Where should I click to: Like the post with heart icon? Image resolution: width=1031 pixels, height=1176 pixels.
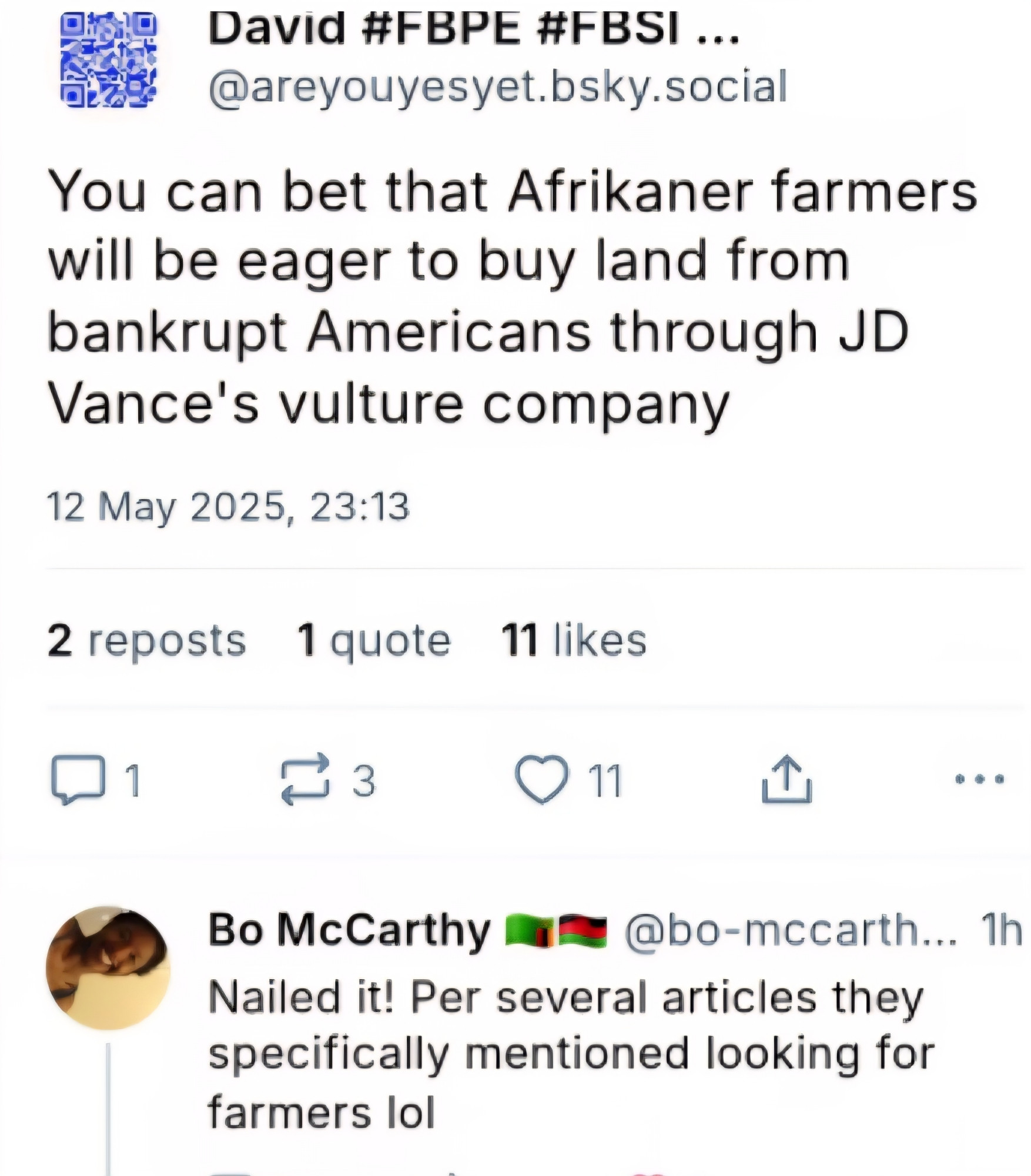pyautogui.click(x=542, y=779)
